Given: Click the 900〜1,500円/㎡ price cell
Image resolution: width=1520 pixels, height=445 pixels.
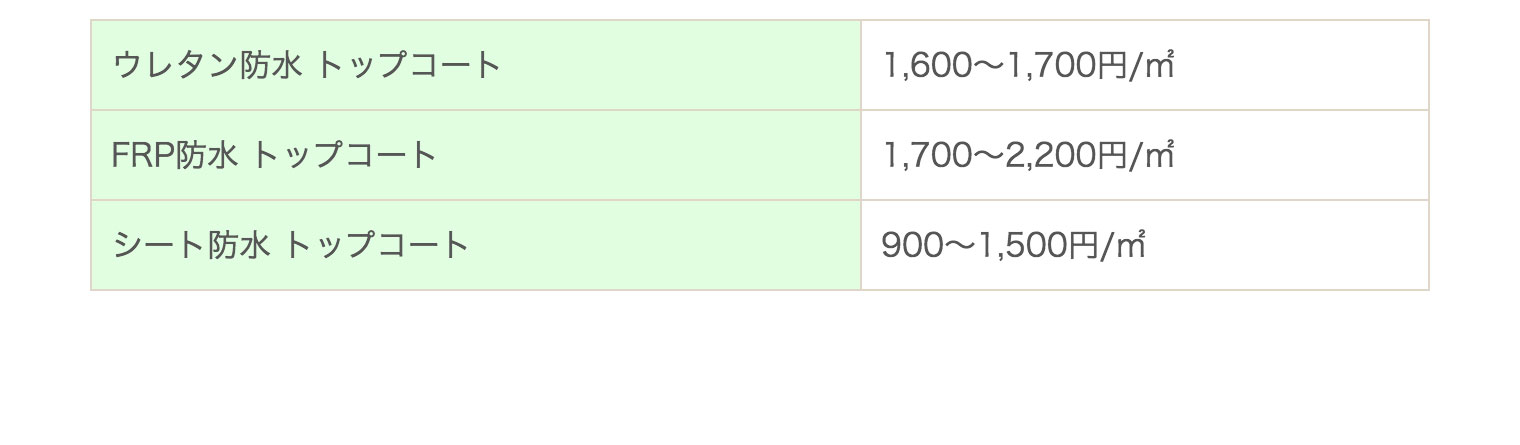Looking at the screenshot, I should [1145, 245].
